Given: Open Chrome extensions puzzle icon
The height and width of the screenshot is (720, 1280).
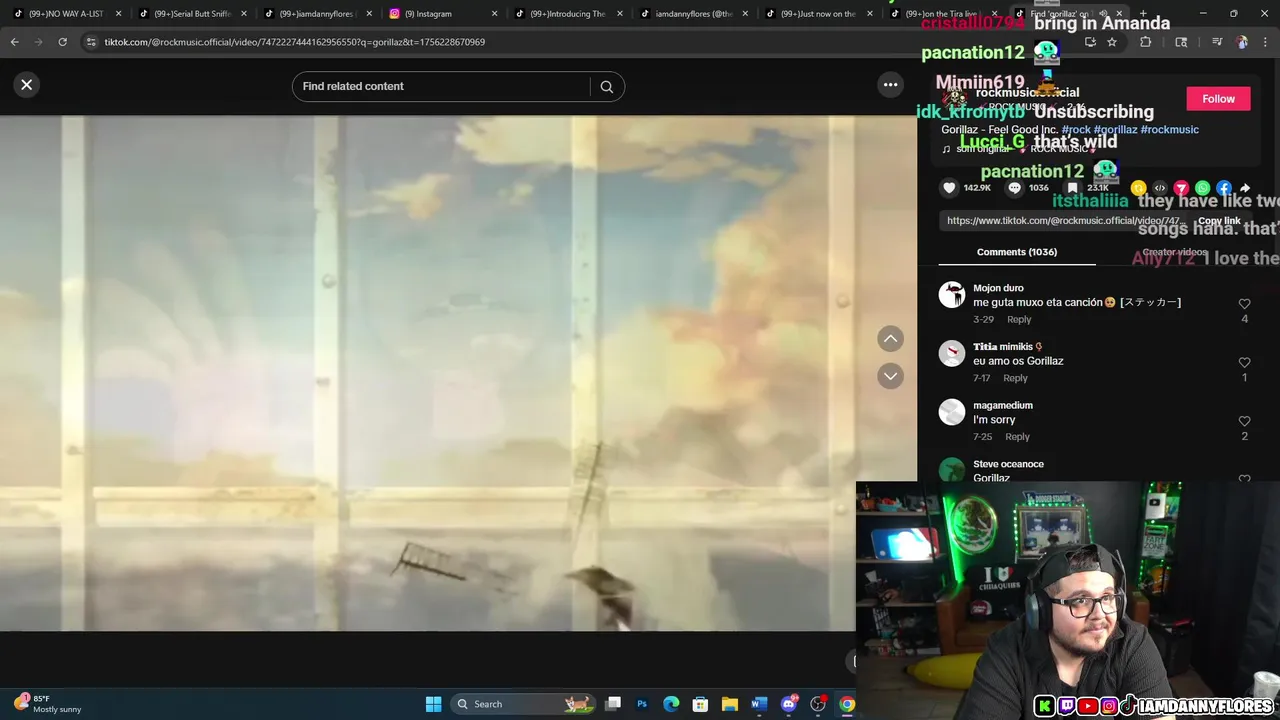Looking at the screenshot, I should (1146, 42).
